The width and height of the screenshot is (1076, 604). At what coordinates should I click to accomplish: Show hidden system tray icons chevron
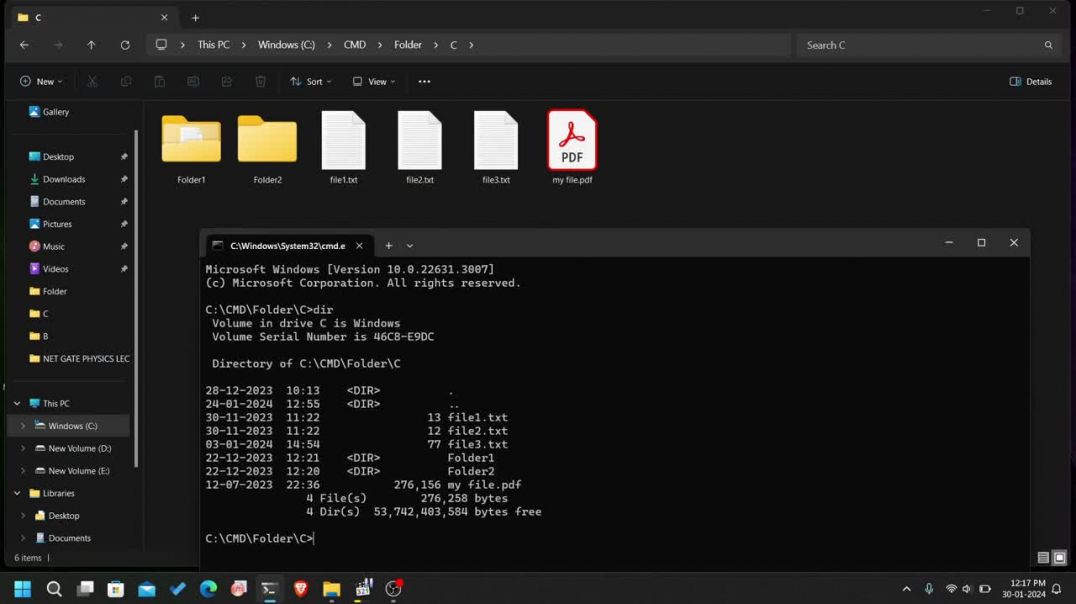tap(907, 589)
